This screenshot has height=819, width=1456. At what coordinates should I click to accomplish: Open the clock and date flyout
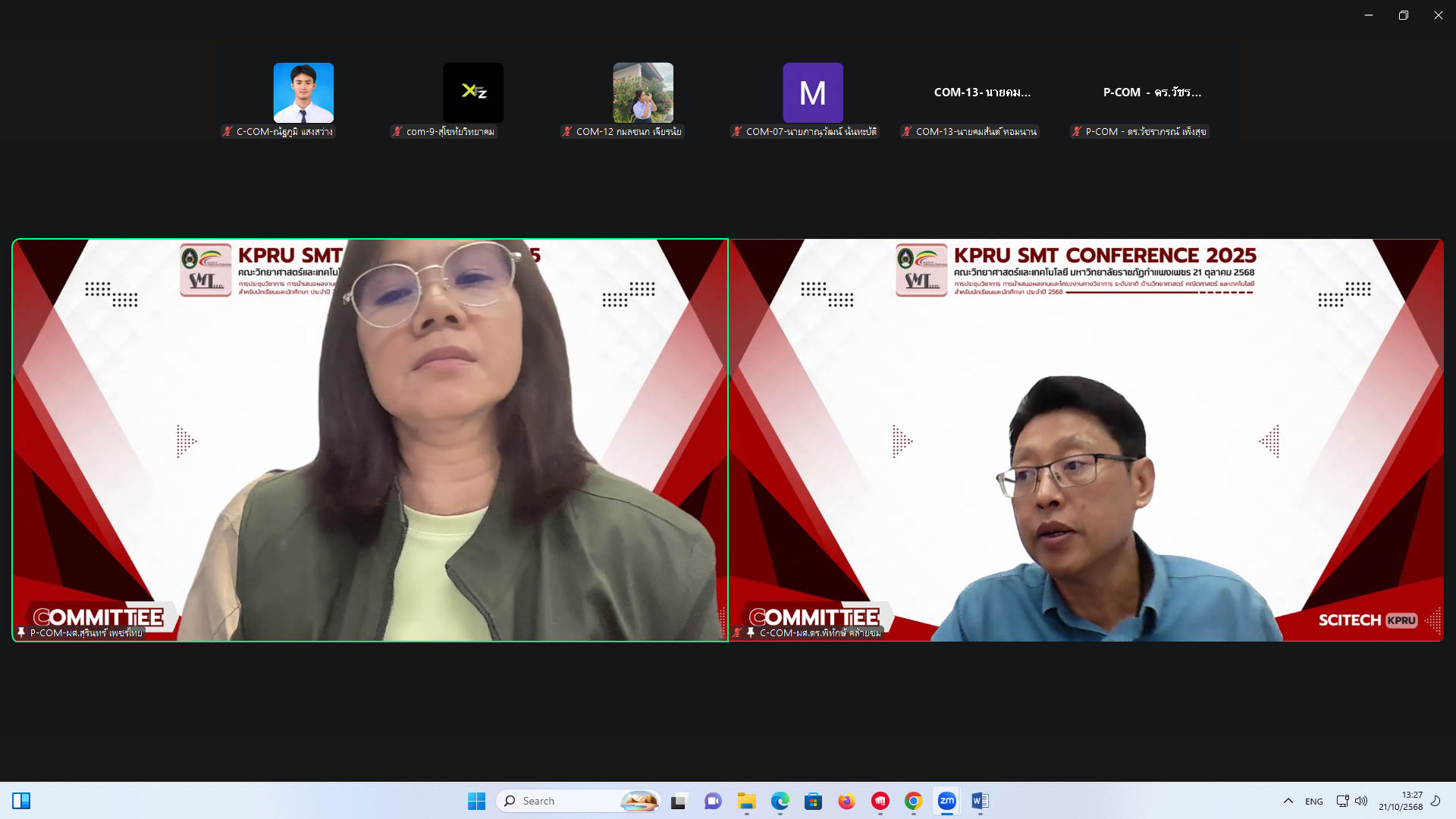[x=1401, y=801]
